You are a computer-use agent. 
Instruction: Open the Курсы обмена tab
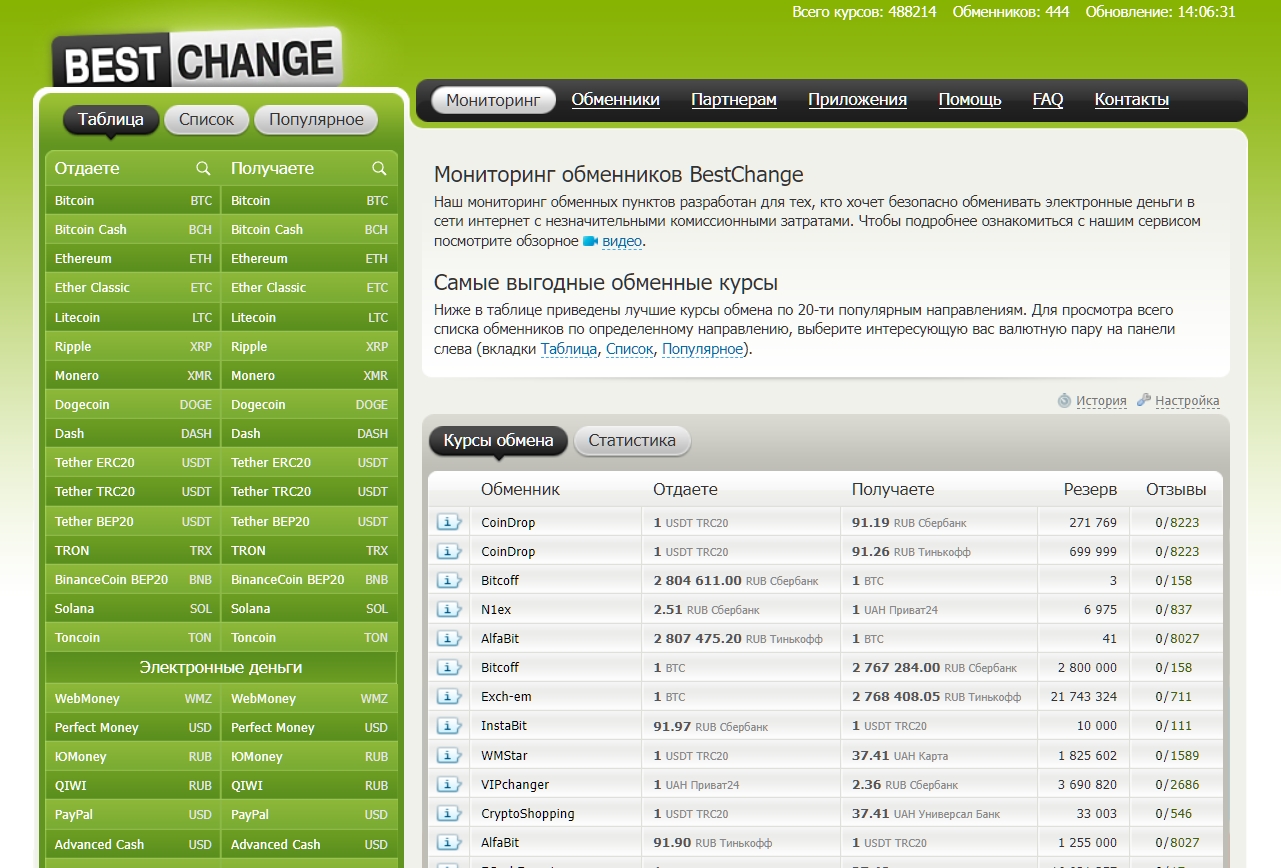tap(498, 441)
